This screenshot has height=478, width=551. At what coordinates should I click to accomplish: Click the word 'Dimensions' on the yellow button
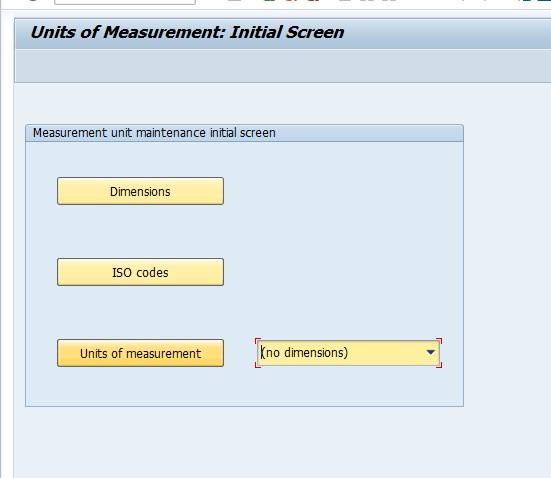pyautogui.click(x=140, y=192)
